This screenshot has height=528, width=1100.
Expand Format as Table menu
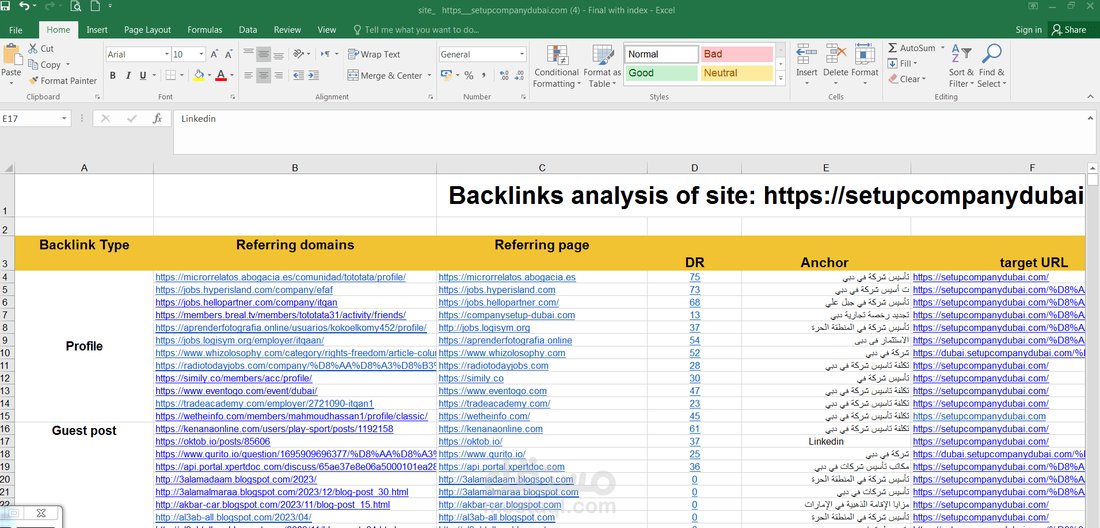click(602, 66)
